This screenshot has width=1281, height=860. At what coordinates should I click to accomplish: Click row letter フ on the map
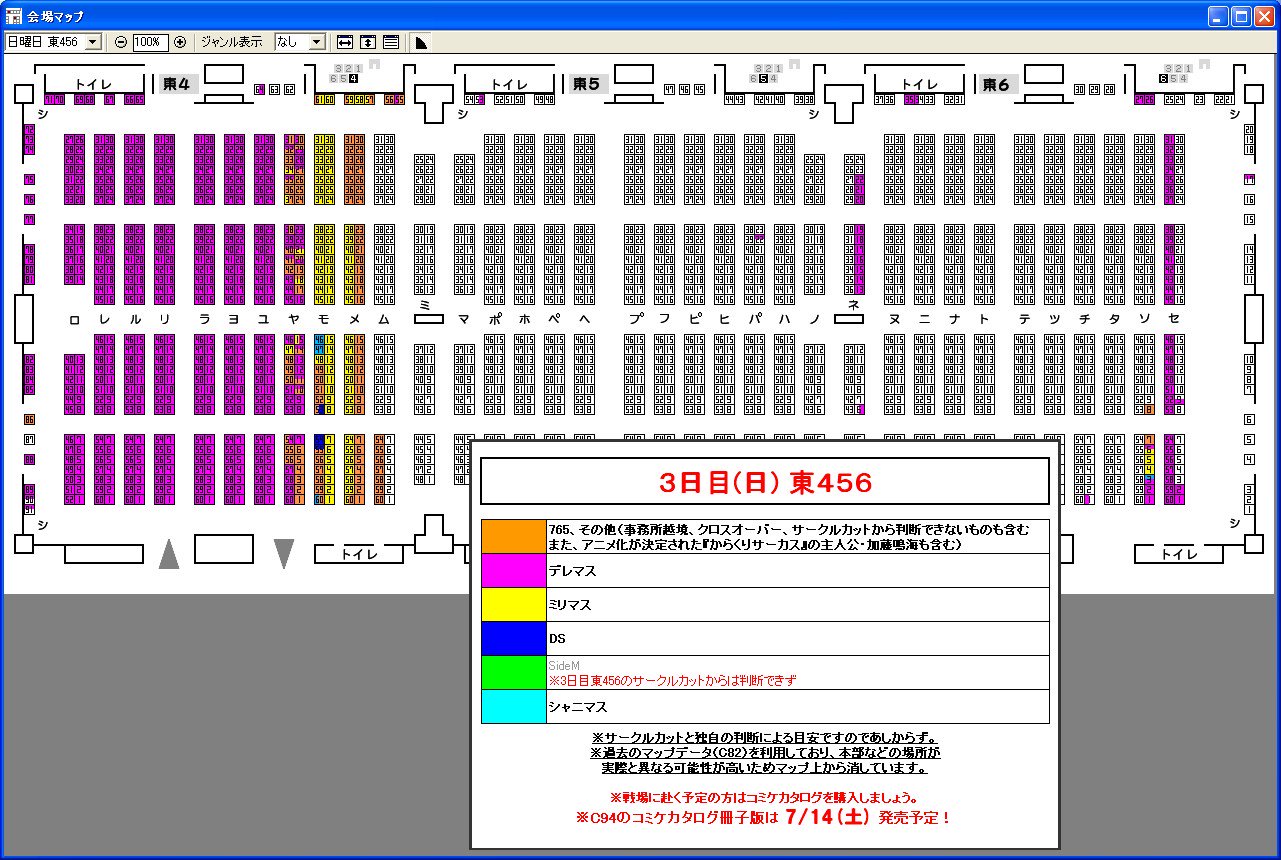(665, 319)
